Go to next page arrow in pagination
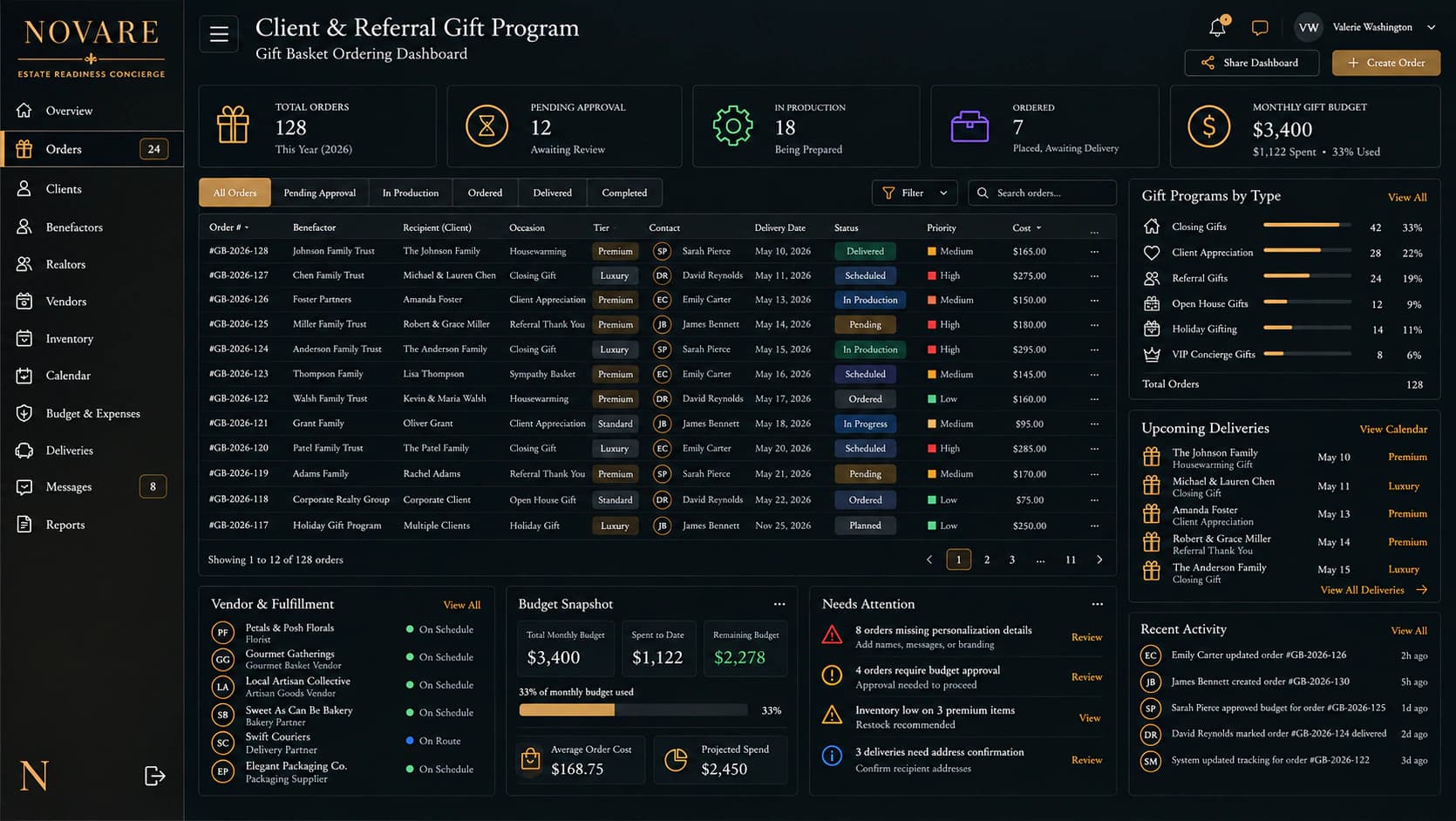Image resolution: width=1456 pixels, height=821 pixels. tap(1099, 560)
